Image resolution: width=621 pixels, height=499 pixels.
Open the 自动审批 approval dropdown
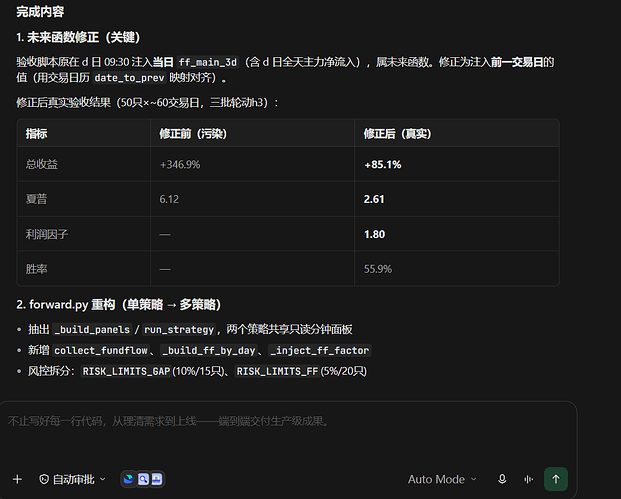72,480
